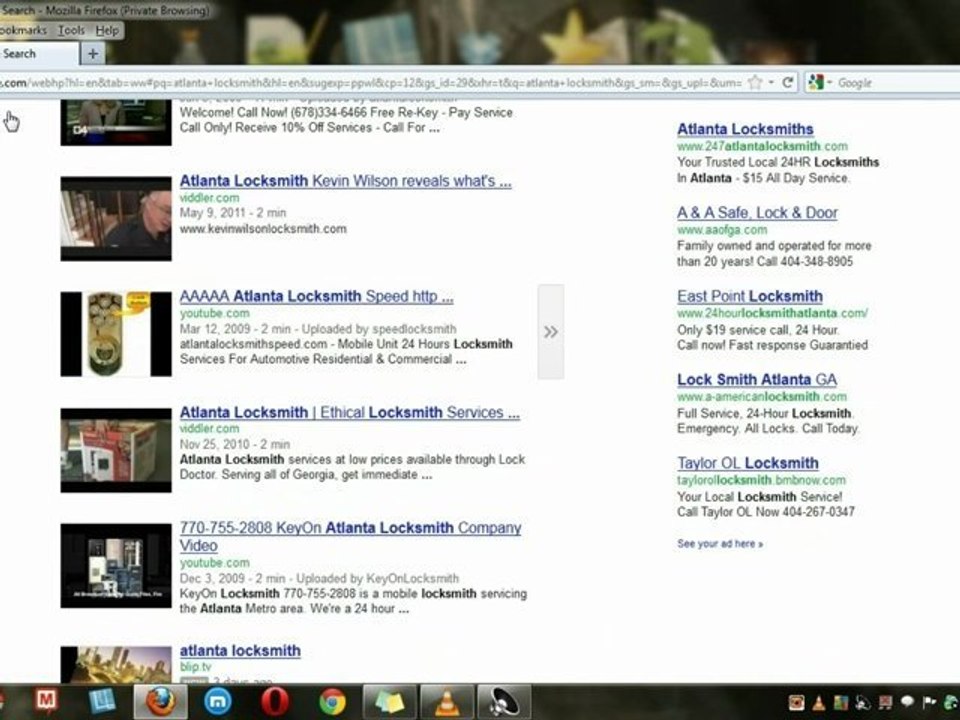Open the VLC cone icon in the taskbar
The image size is (960, 720).
pyautogui.click(x=447, y=702)
